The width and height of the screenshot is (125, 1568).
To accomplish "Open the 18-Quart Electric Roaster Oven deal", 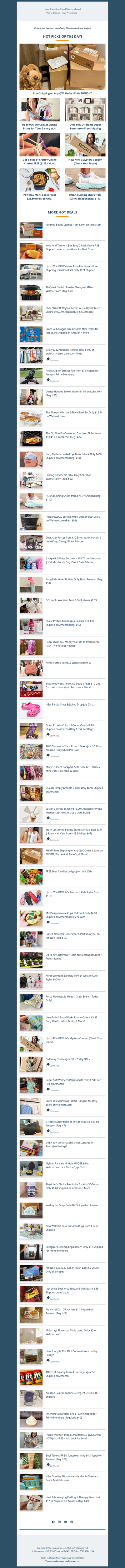I will point(70,289).
